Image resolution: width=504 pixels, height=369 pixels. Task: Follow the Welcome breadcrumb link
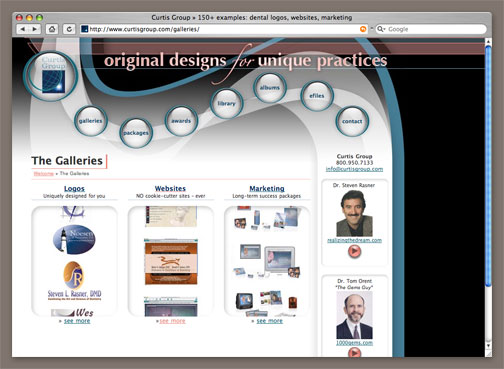point(44,174)
